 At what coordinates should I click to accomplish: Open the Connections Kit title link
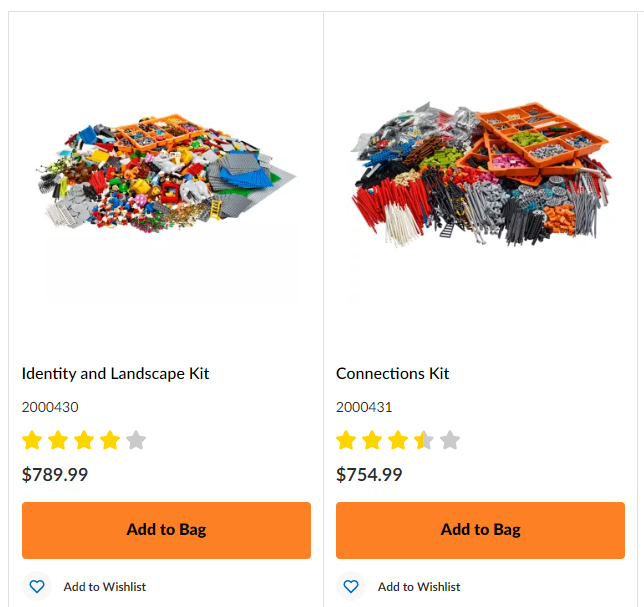coord(392,374)
